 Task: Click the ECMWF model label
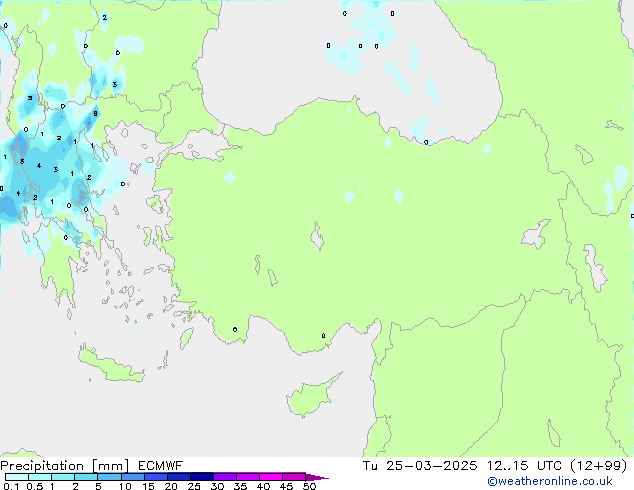tap(161, 466)
